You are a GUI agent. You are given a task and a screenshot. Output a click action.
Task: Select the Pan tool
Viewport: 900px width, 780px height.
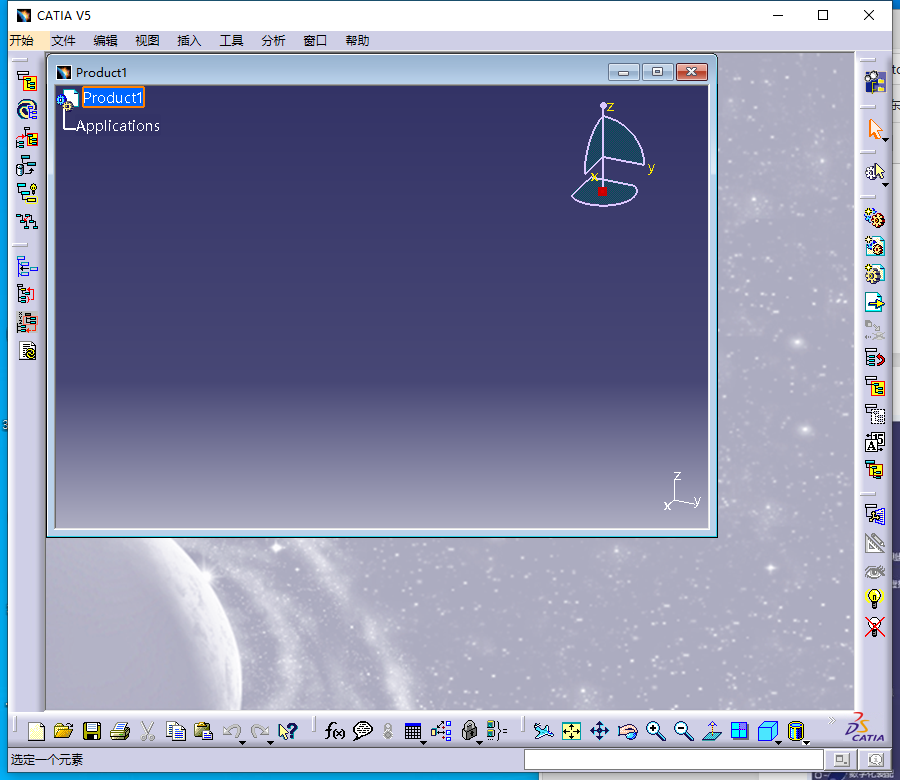coord(600,731)
